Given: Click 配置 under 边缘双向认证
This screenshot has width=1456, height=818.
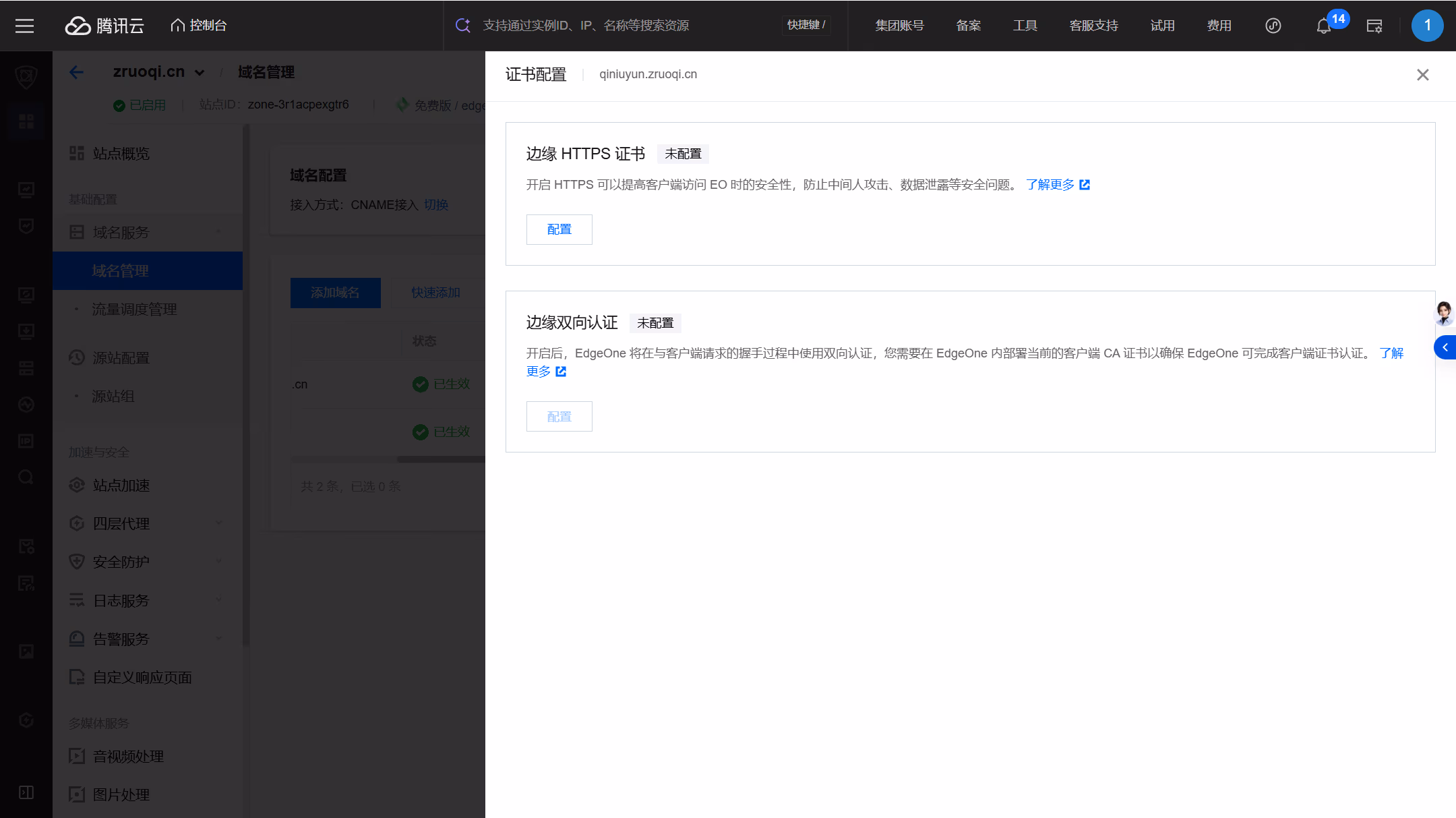Looking at the screenshot, I should [x=559, y=416].
